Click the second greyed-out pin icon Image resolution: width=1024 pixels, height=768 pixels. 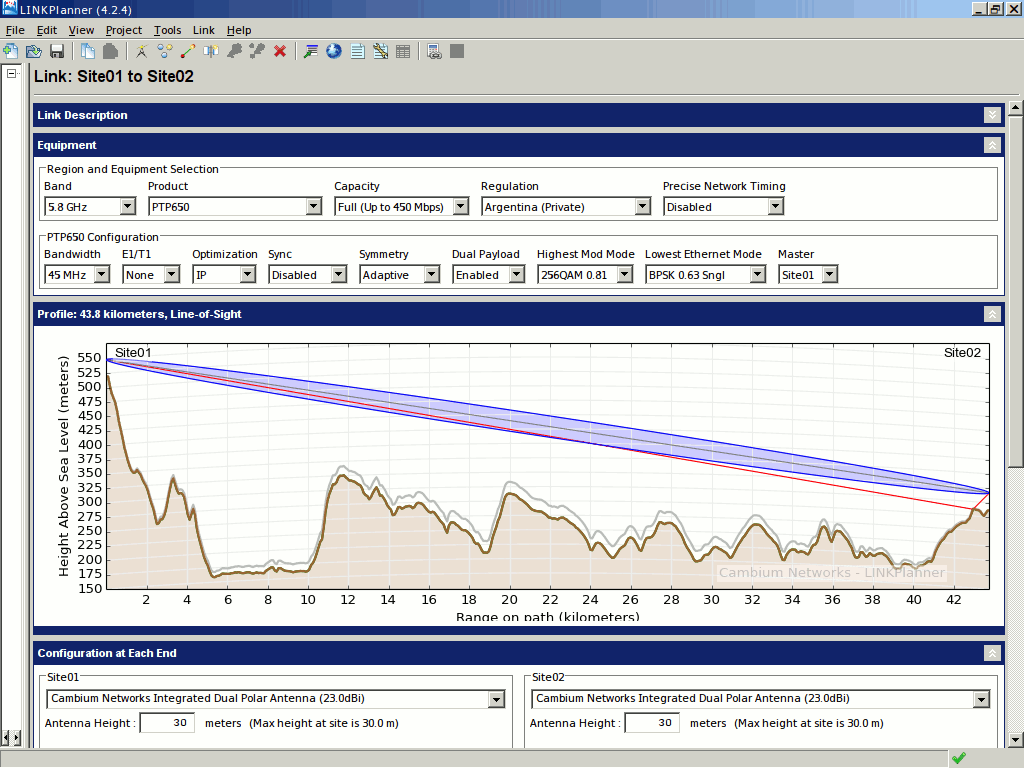pos(257,51)
